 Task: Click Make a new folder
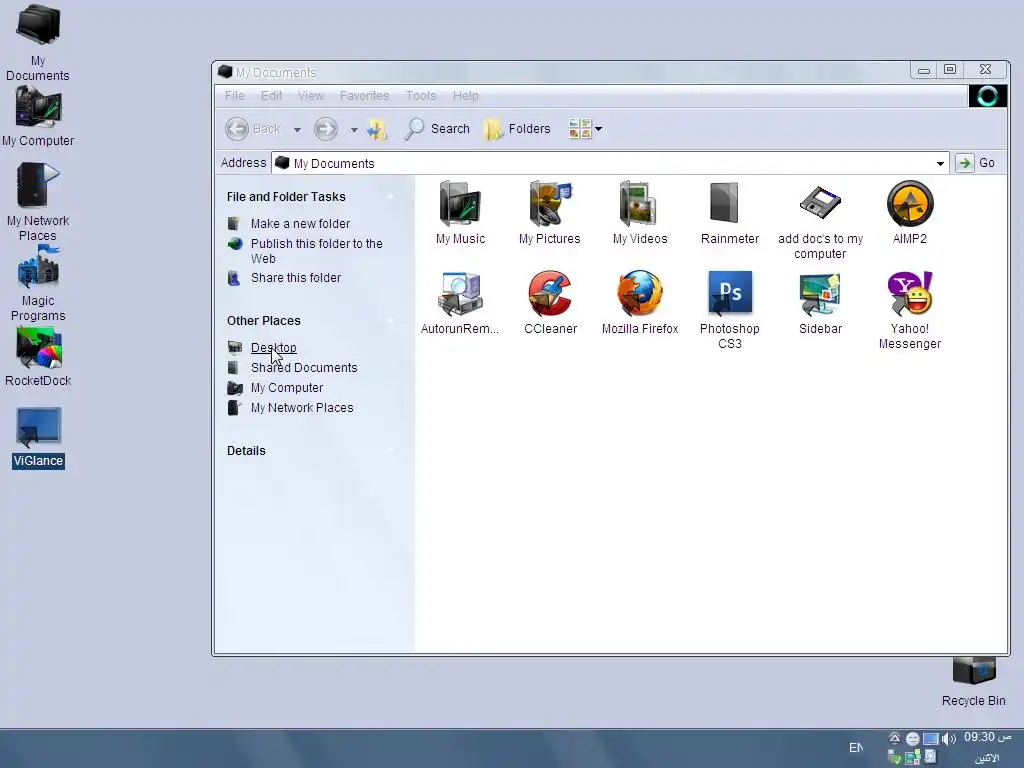point(300,223)
